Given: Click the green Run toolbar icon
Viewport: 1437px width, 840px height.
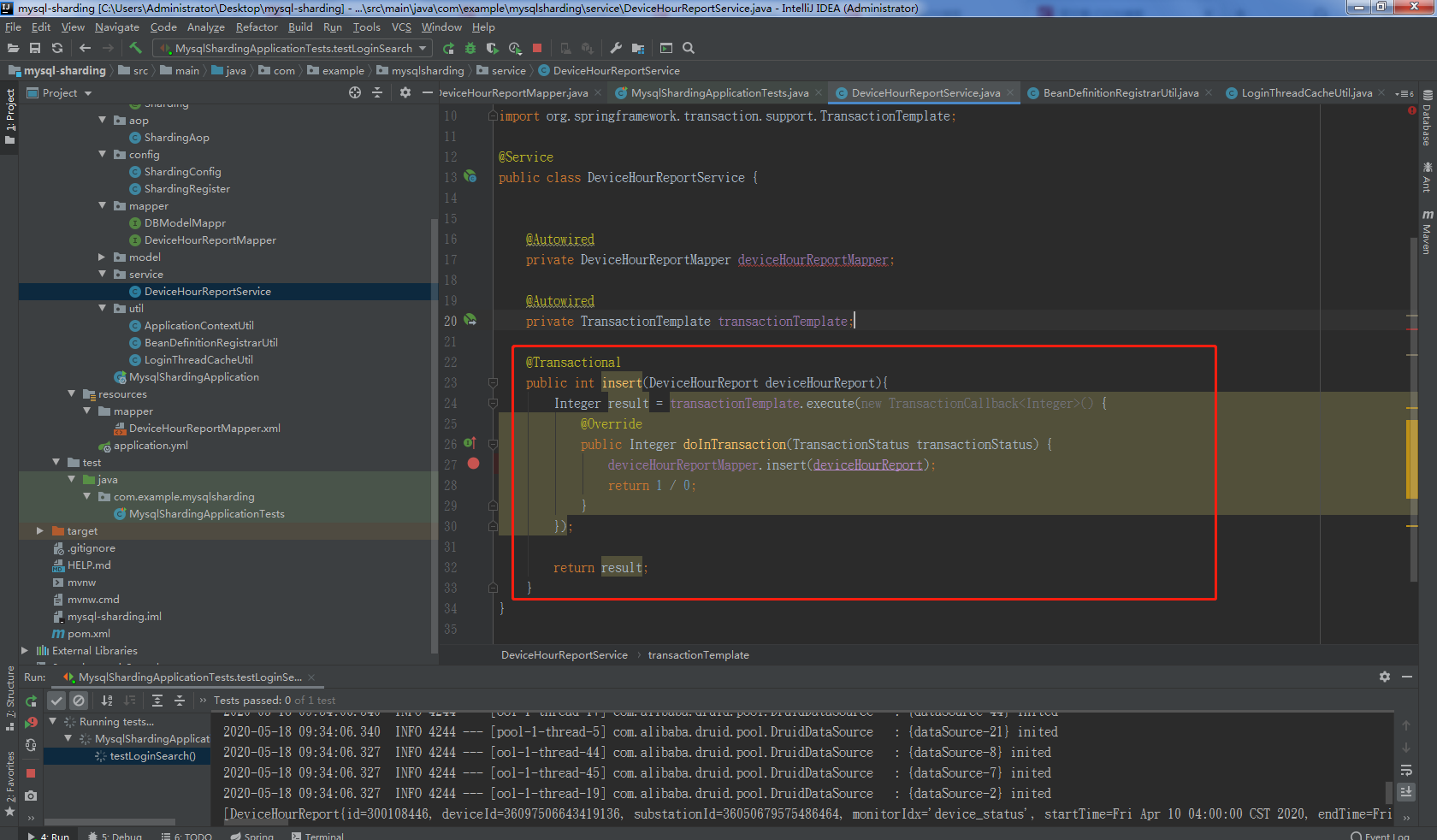Looking at the screenshot, I should (x=448, y=49).
